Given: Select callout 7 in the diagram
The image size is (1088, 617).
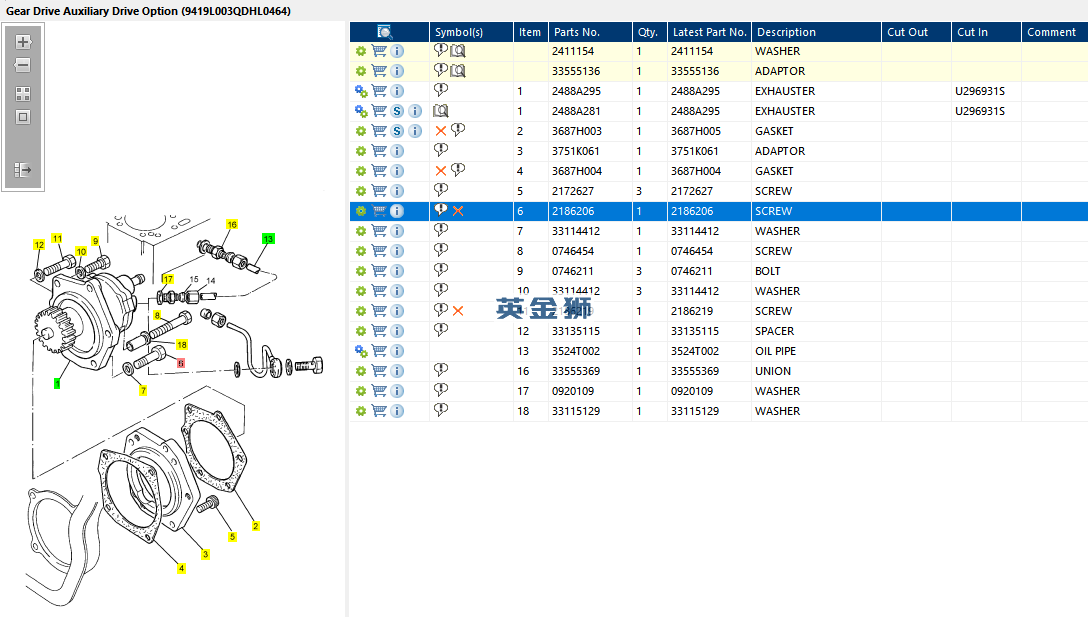Looking at the screenshot, I should tap(143, 391).
